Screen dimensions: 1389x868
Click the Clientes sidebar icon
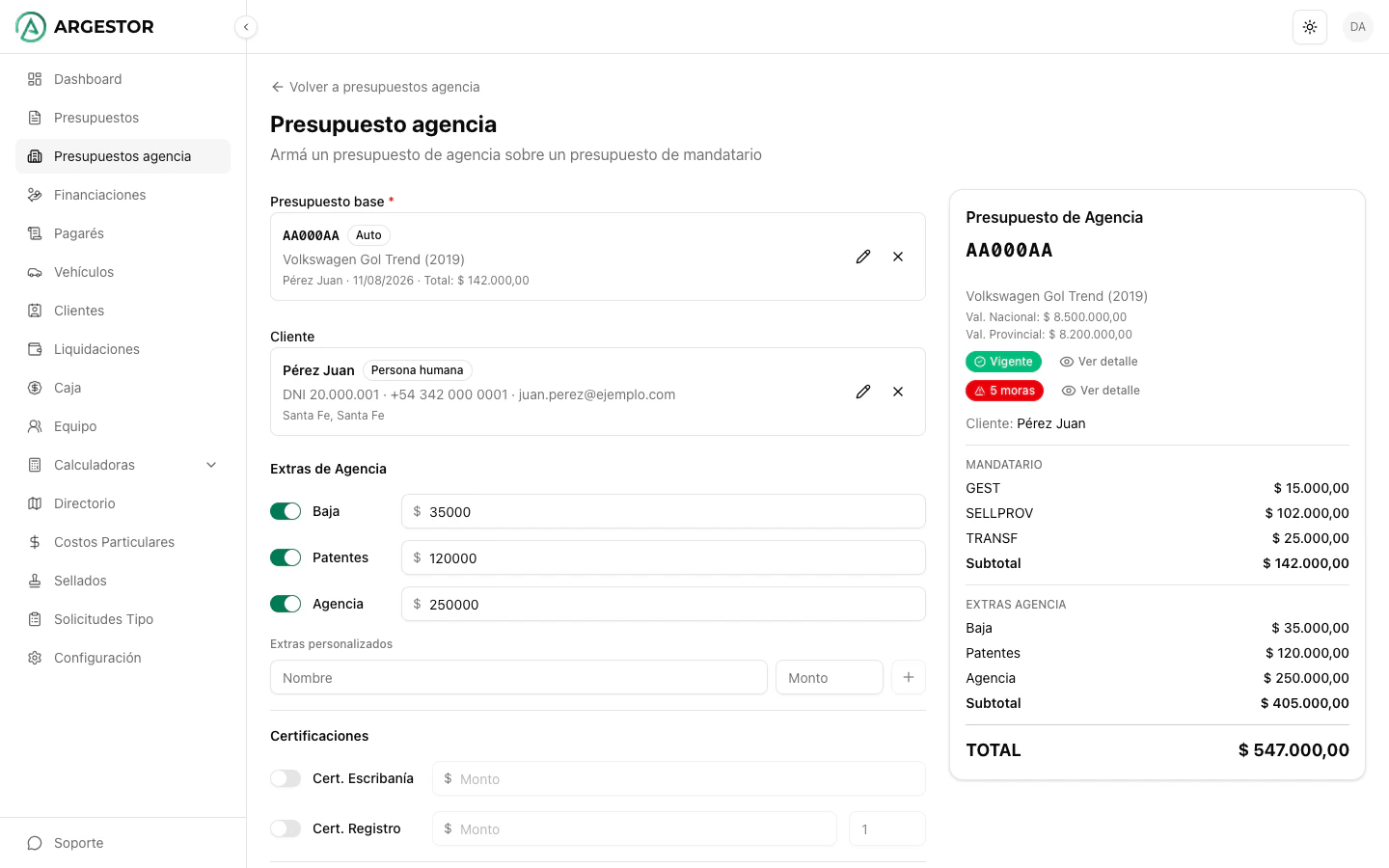pyautogui.click(x=35, y=311)
